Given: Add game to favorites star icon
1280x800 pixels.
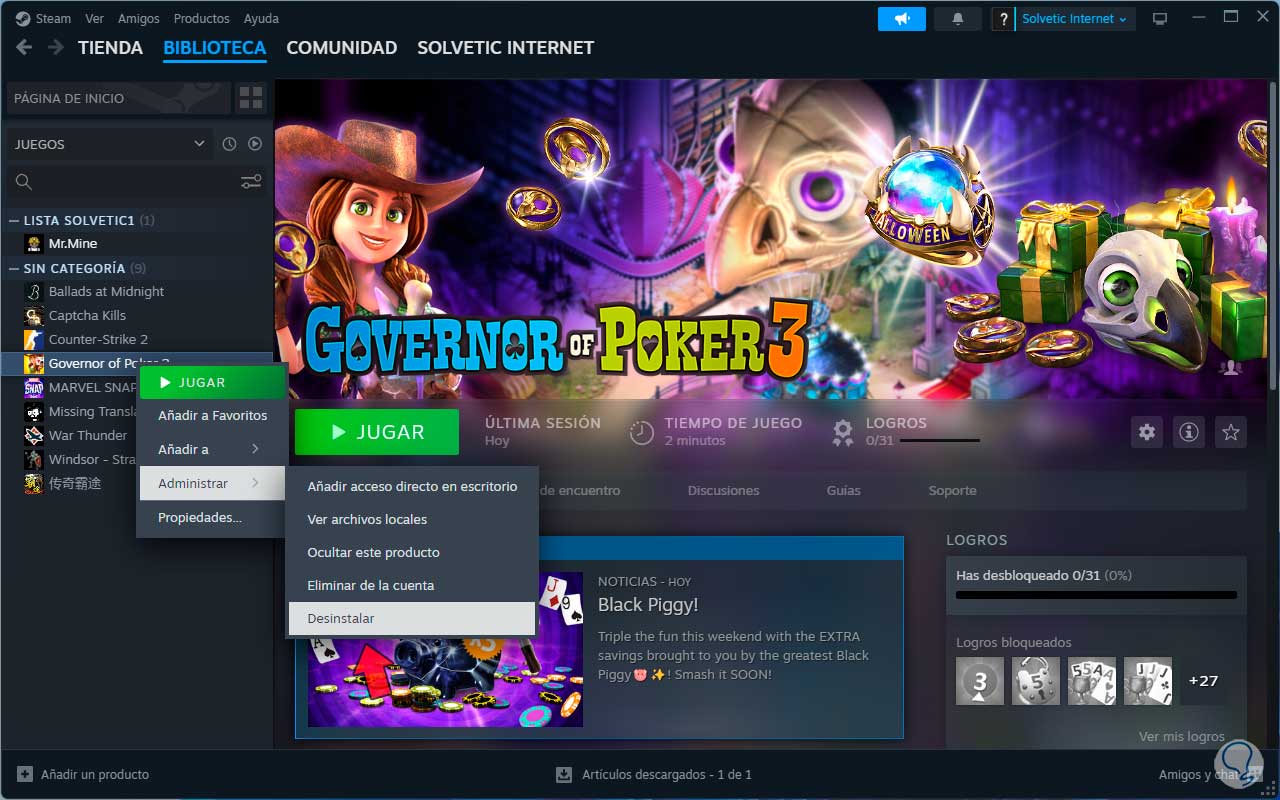Looking at the screenshot, I should (x=1231, y=432).
